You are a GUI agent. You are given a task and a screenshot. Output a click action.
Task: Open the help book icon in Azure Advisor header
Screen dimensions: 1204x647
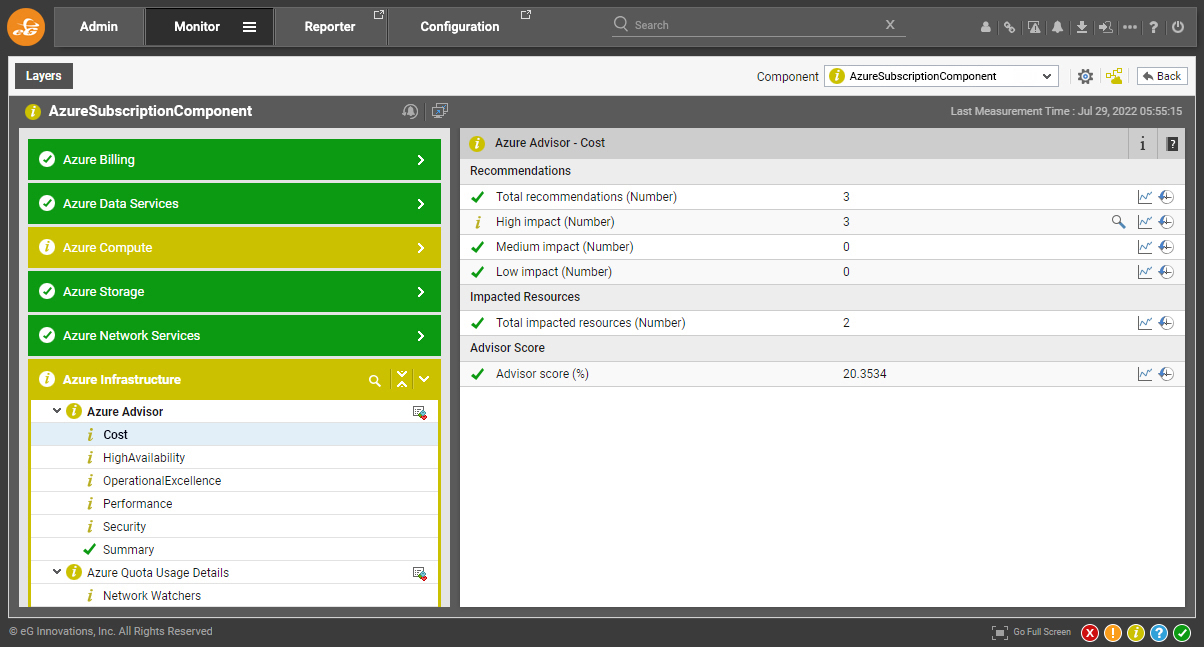[x=1172, y=143]
